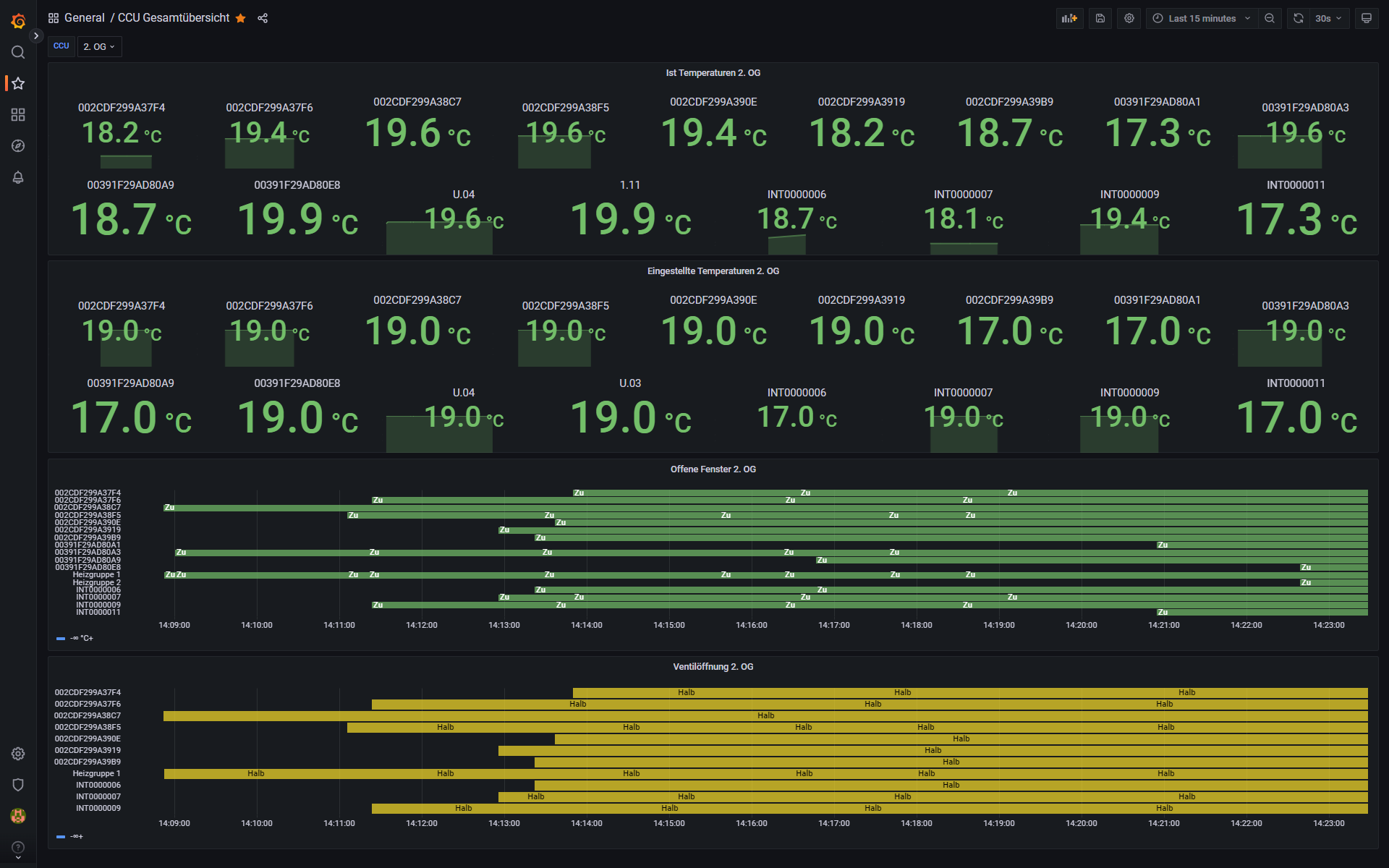Open dashboard settings gear in toolbar

[1129, 18]
